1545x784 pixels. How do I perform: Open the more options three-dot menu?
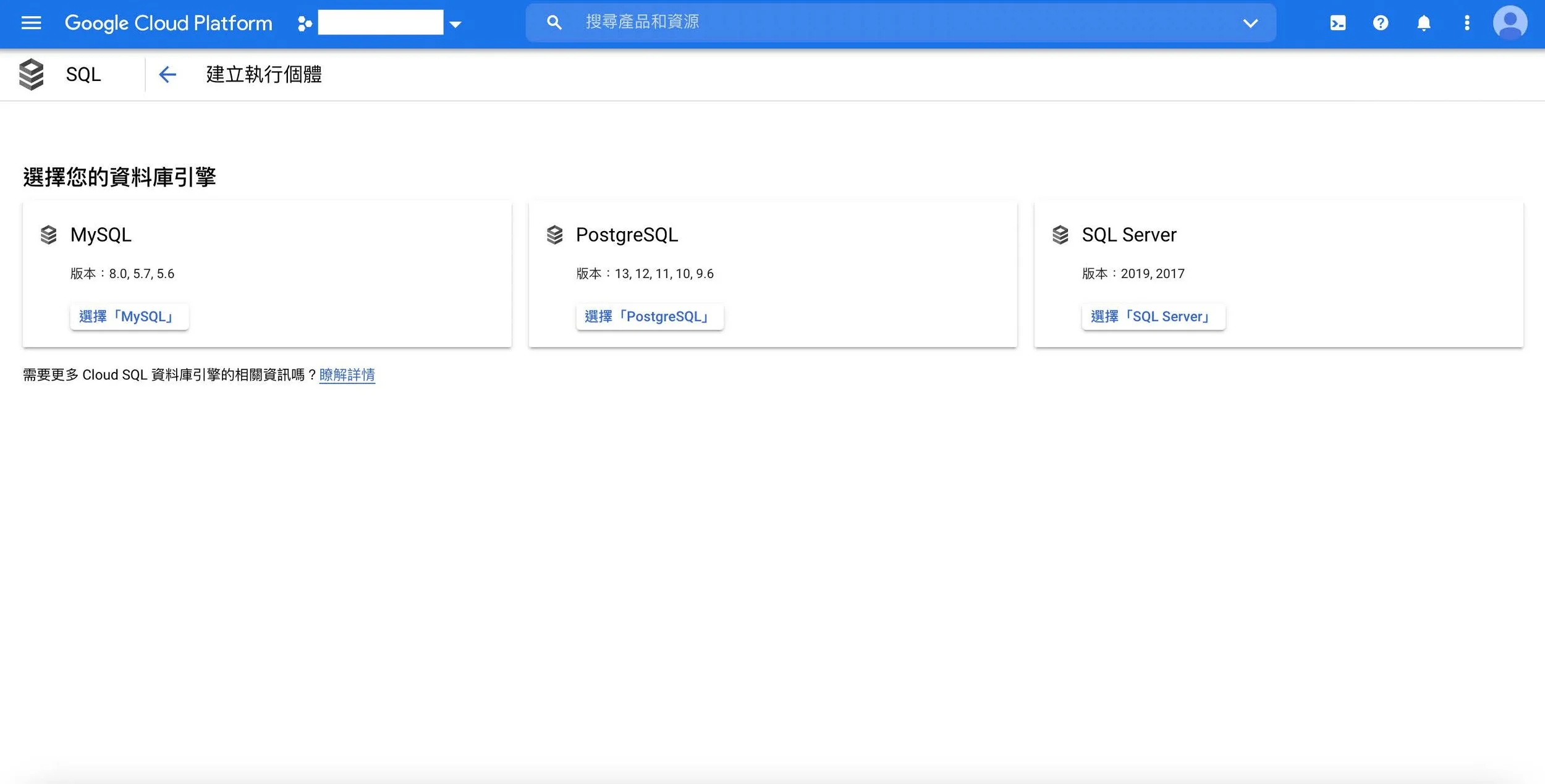[1467, 23]
